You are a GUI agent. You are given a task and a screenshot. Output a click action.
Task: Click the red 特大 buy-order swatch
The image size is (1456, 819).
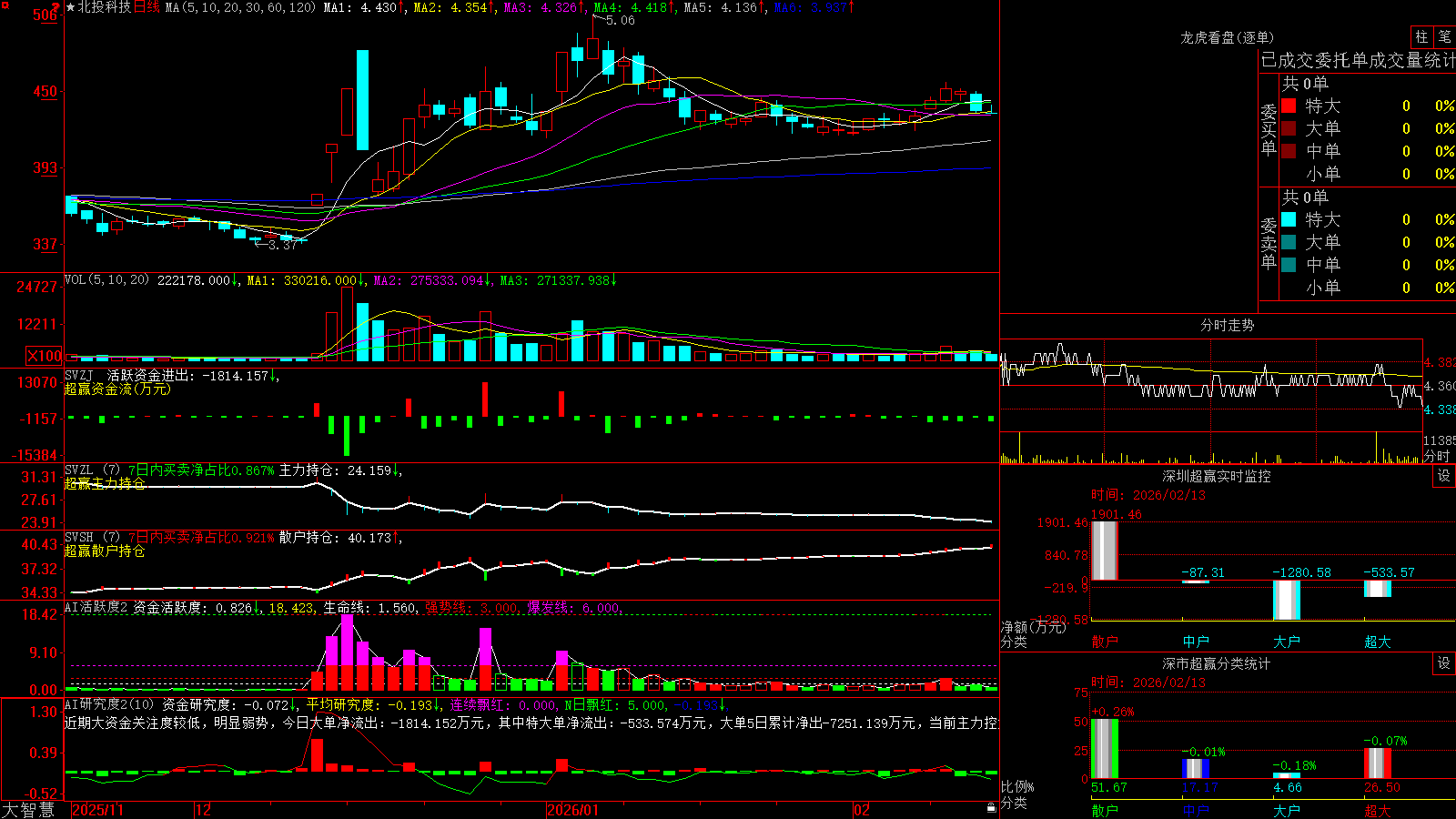pyautogui.click(x=1289, y=106)
